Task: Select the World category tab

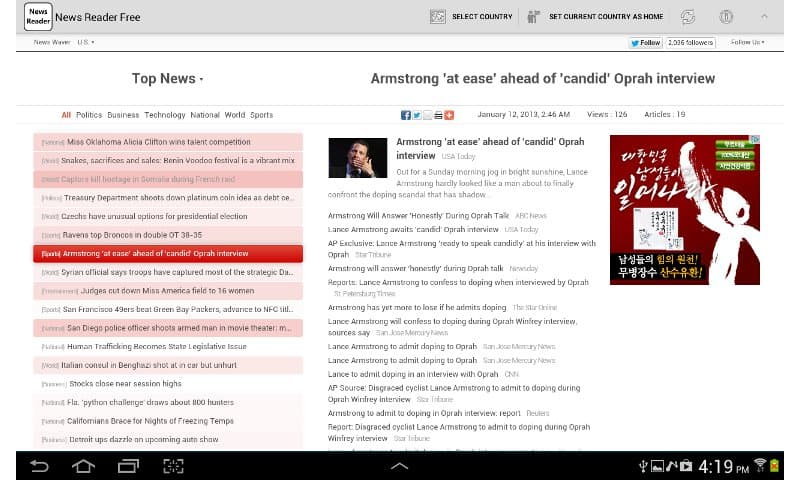Action: click(x=235, y=115)
